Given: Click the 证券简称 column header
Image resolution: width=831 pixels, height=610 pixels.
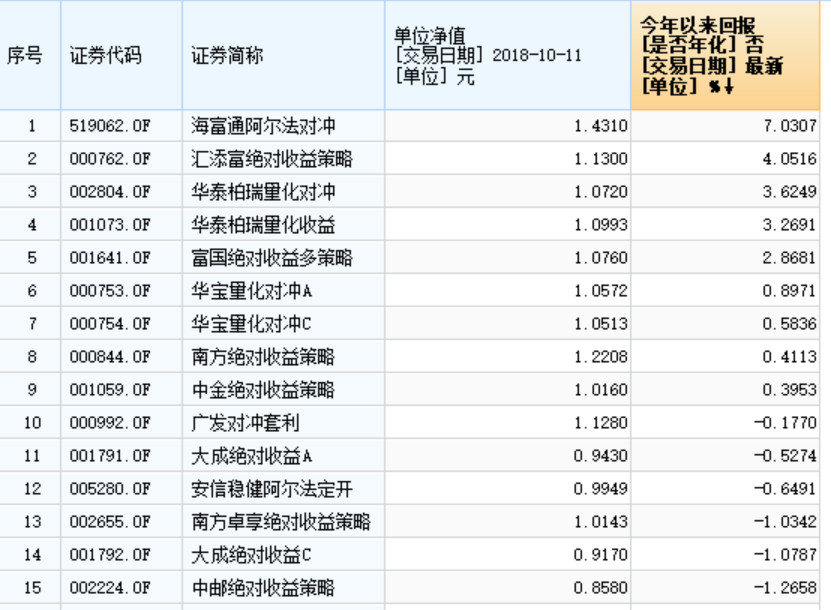Looking at the screenshot, I should 227,56.
